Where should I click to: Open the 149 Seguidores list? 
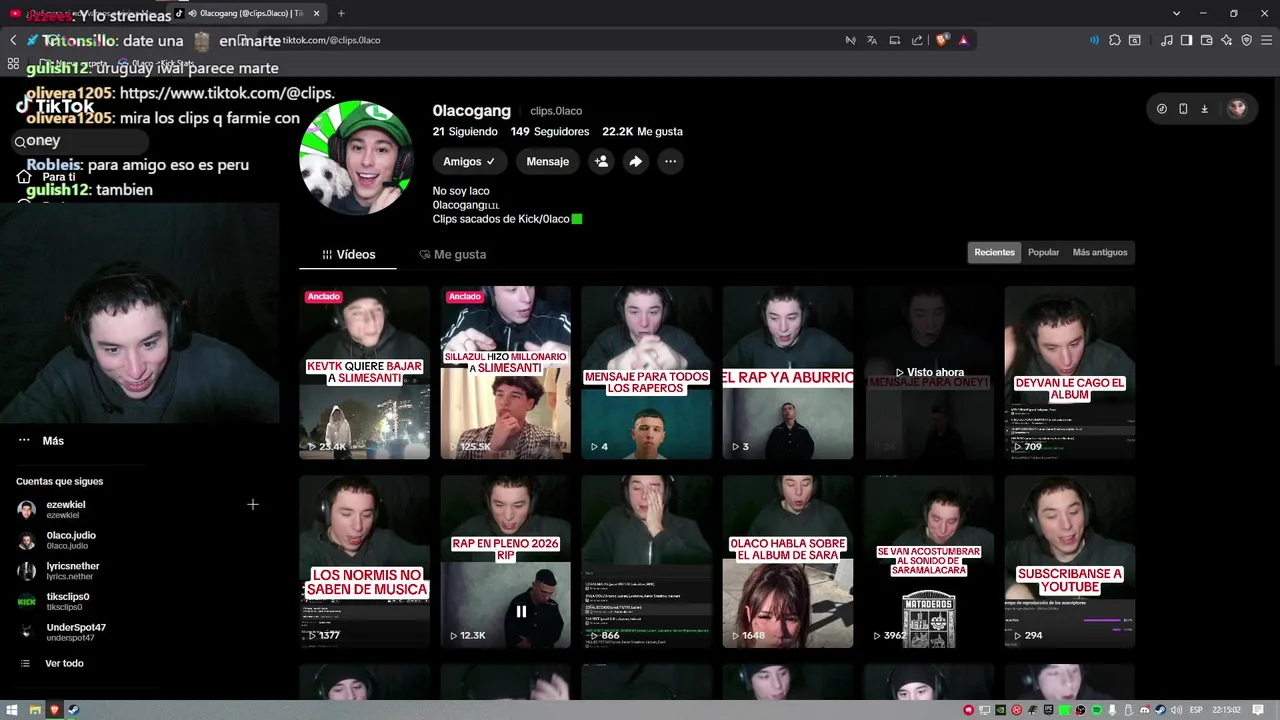(x=550, y=131)
